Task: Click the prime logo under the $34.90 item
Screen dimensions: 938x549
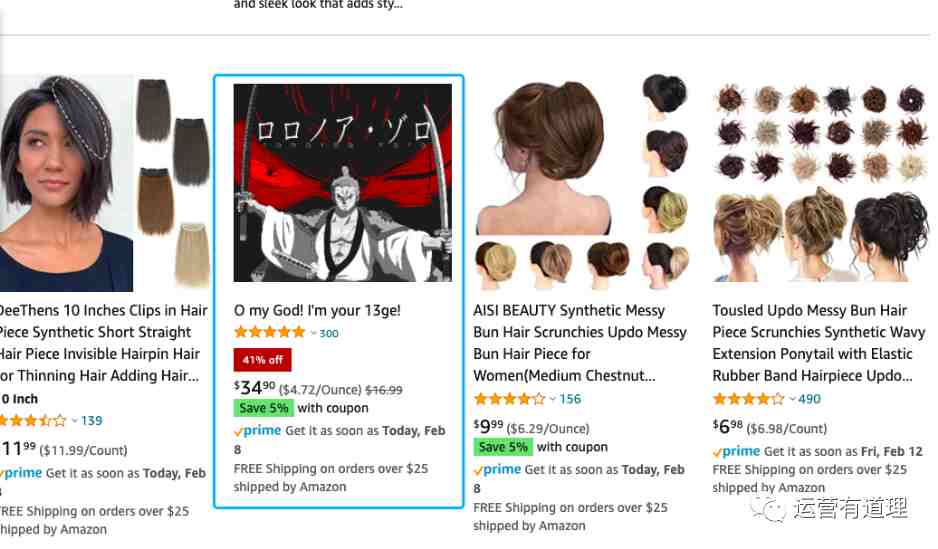Action: tap(258, 431)
